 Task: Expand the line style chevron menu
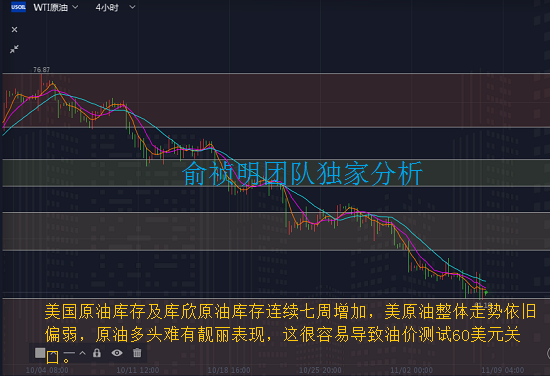click(82, 353)
